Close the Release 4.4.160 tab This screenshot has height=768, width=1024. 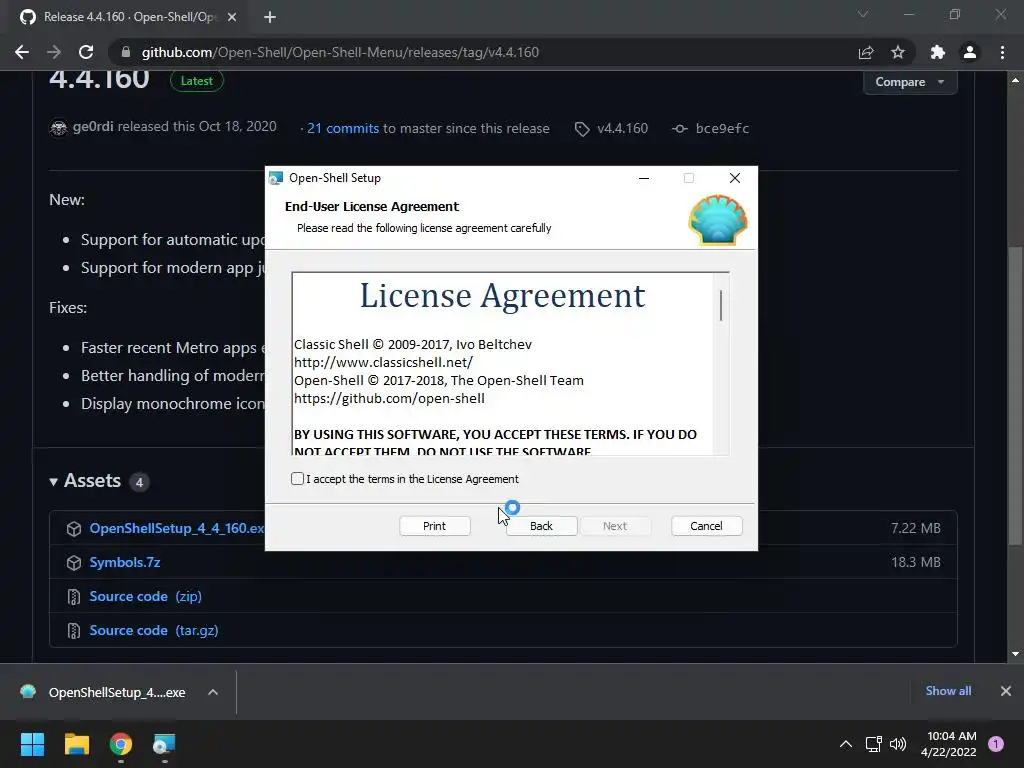pyautogui.click(x=232, y=17)
